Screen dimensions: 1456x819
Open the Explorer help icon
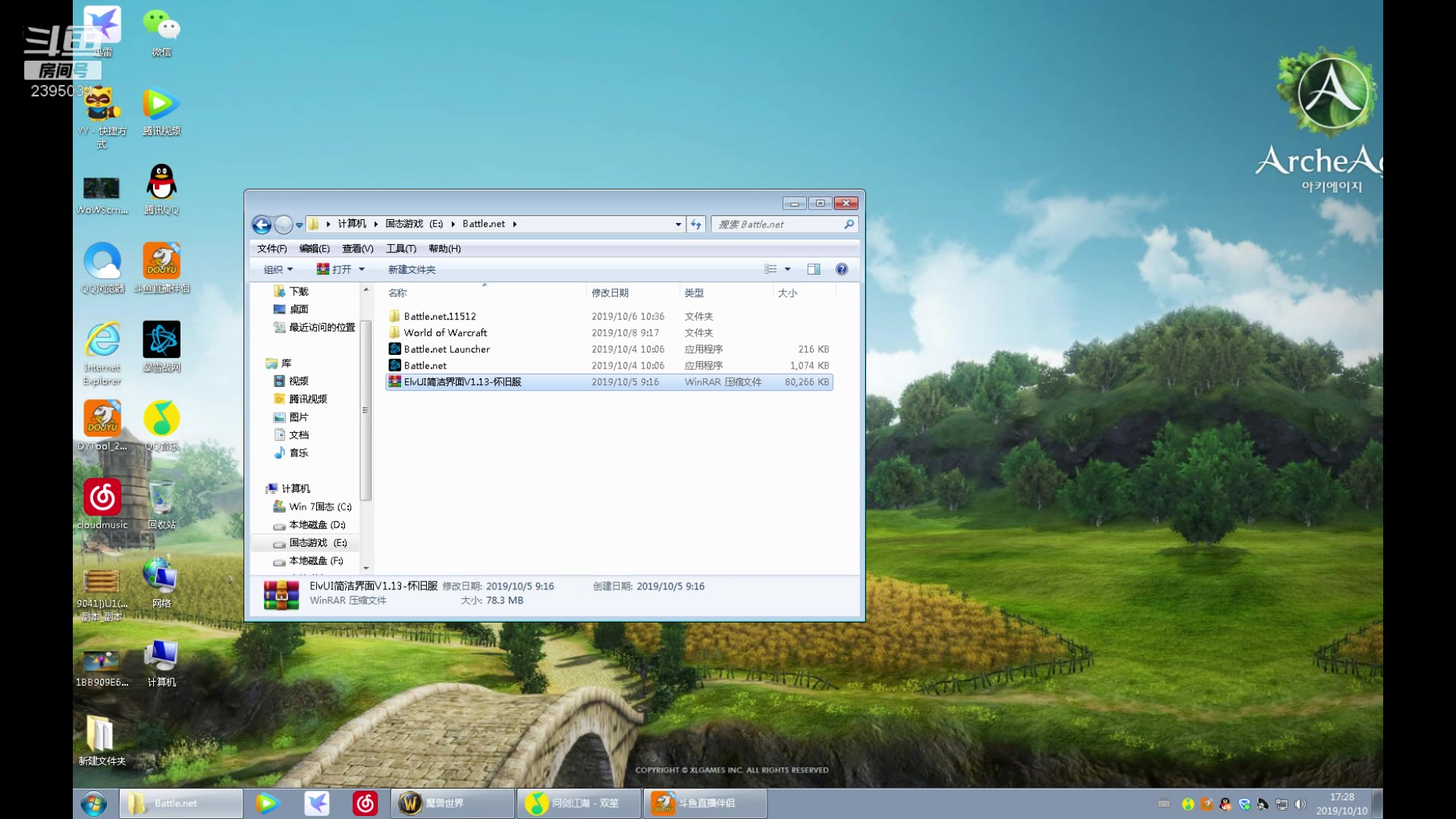coord(841,269)
